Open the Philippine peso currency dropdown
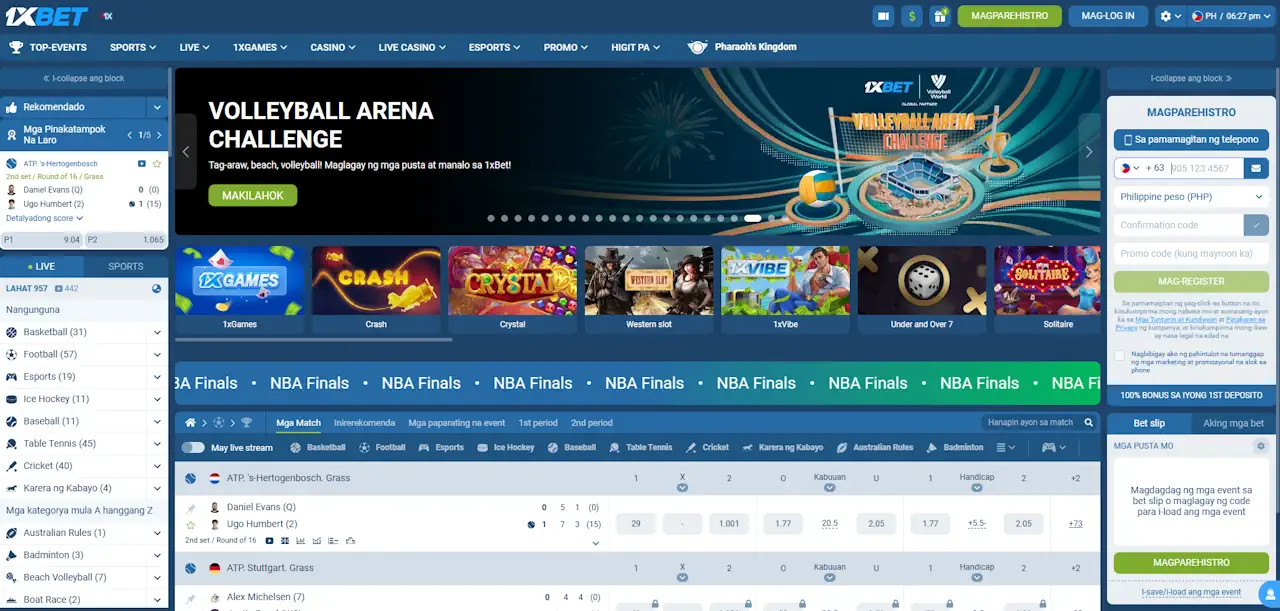 pos(1191,197)
